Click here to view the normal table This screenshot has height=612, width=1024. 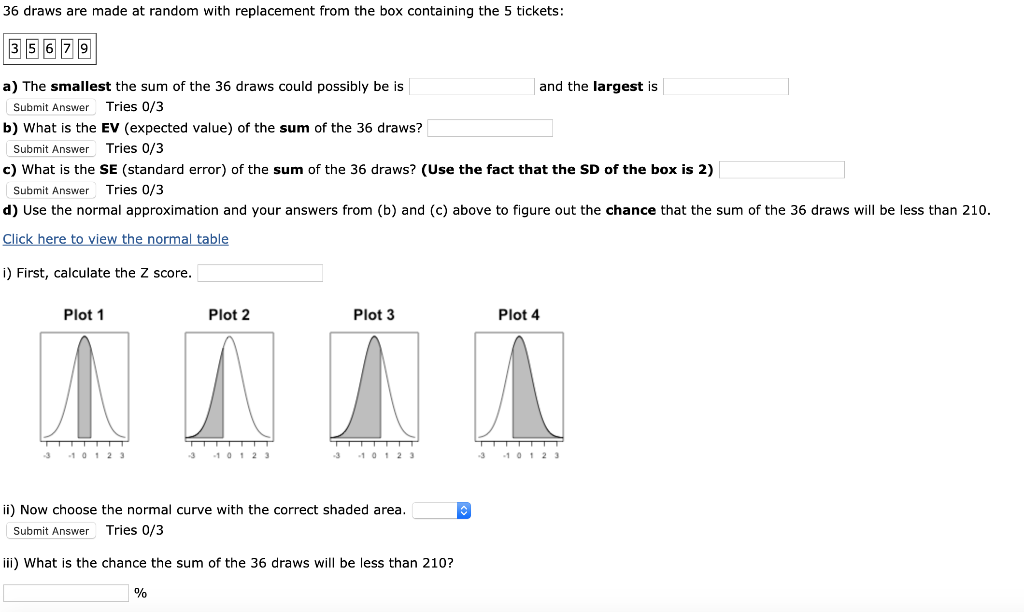click(115, 238)
